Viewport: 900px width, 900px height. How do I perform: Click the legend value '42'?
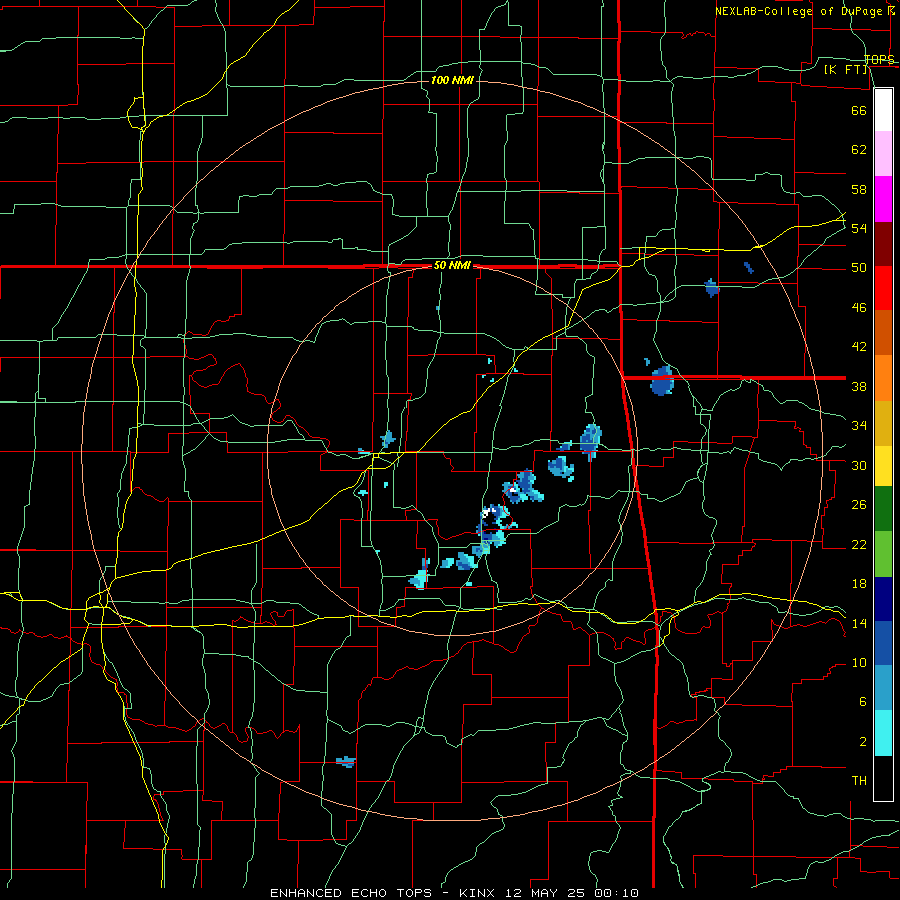(x=859, y=347)
